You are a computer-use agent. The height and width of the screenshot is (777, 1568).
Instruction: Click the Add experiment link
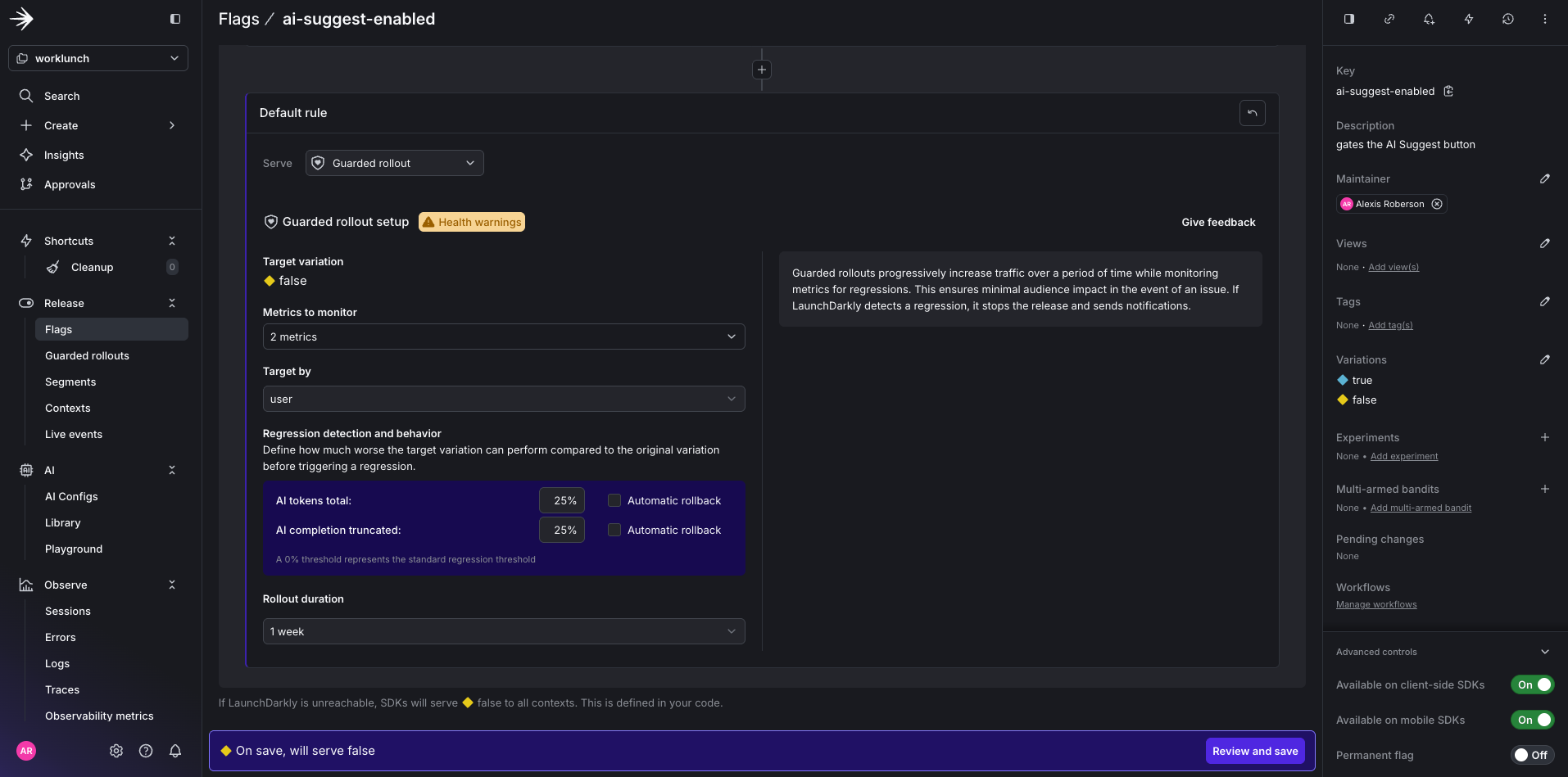tap(1403, 456)
